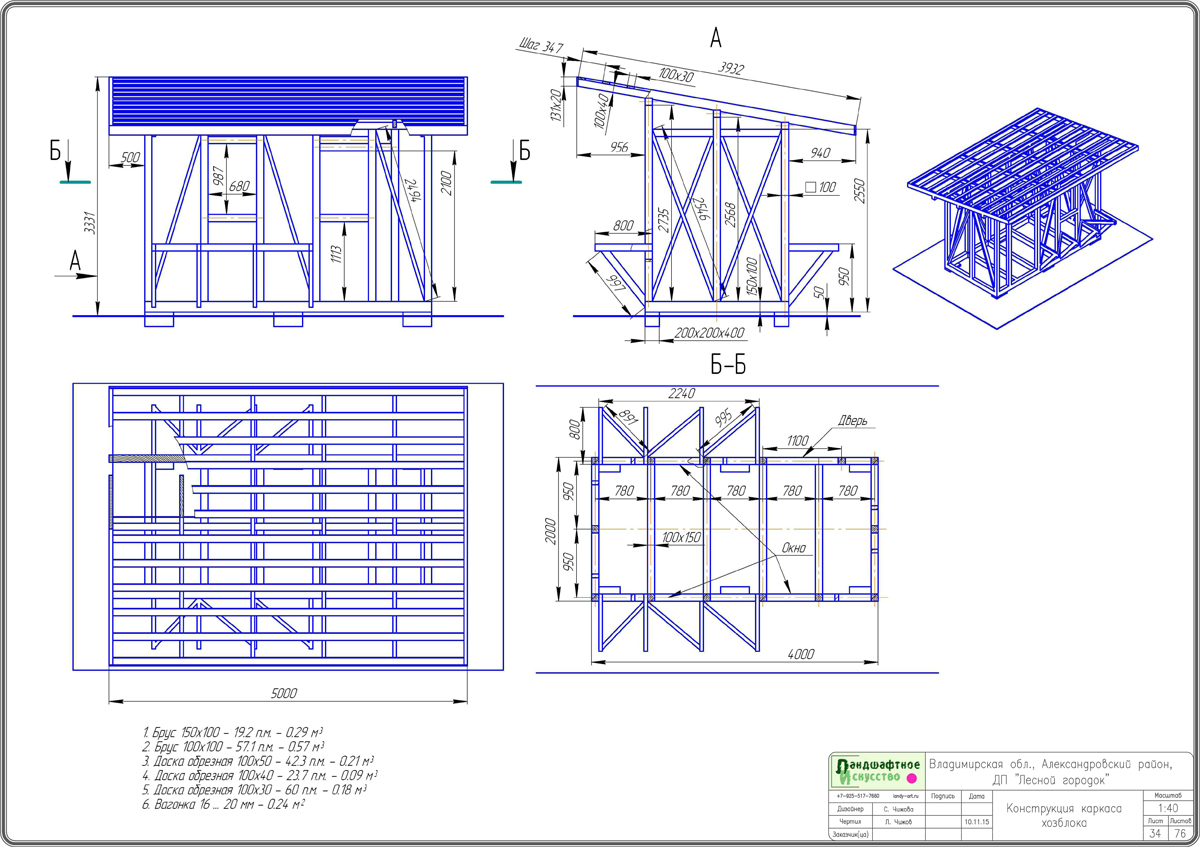Click the Дата column header
The image size is (1200, 847).
[x=977, y=796]
